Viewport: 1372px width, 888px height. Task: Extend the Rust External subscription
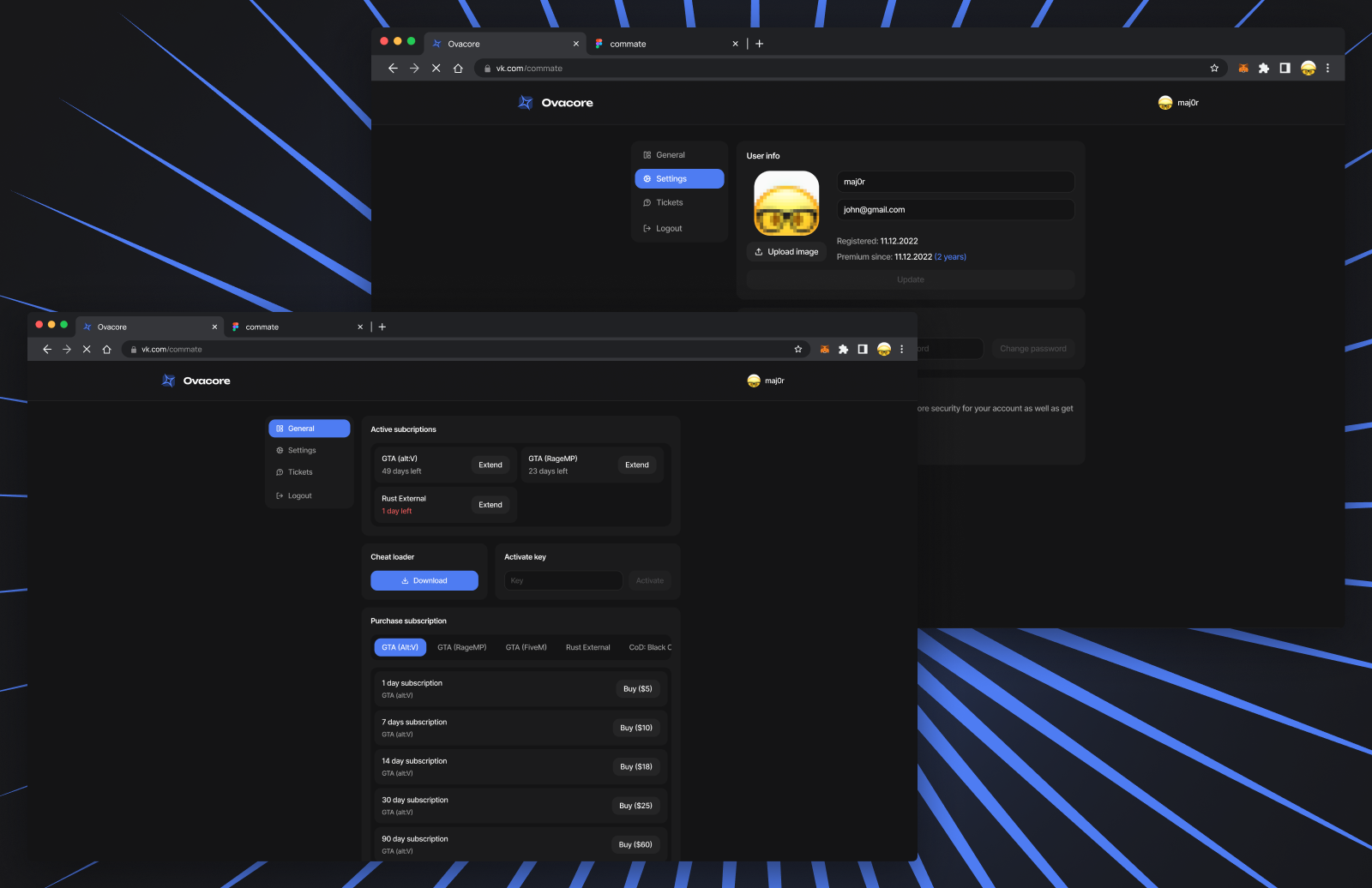[x=490, y=505]
